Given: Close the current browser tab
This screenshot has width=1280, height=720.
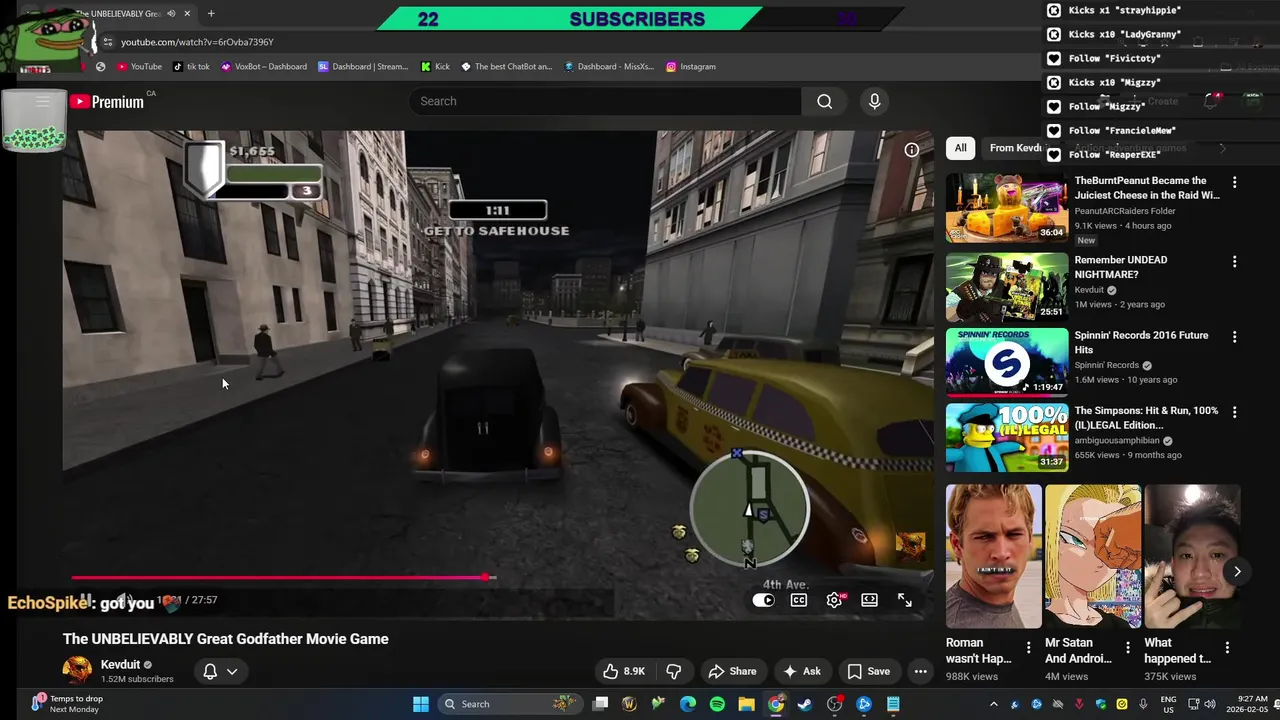Looking at the screenshot, I should pyautogui.click(x=187, y=14).
